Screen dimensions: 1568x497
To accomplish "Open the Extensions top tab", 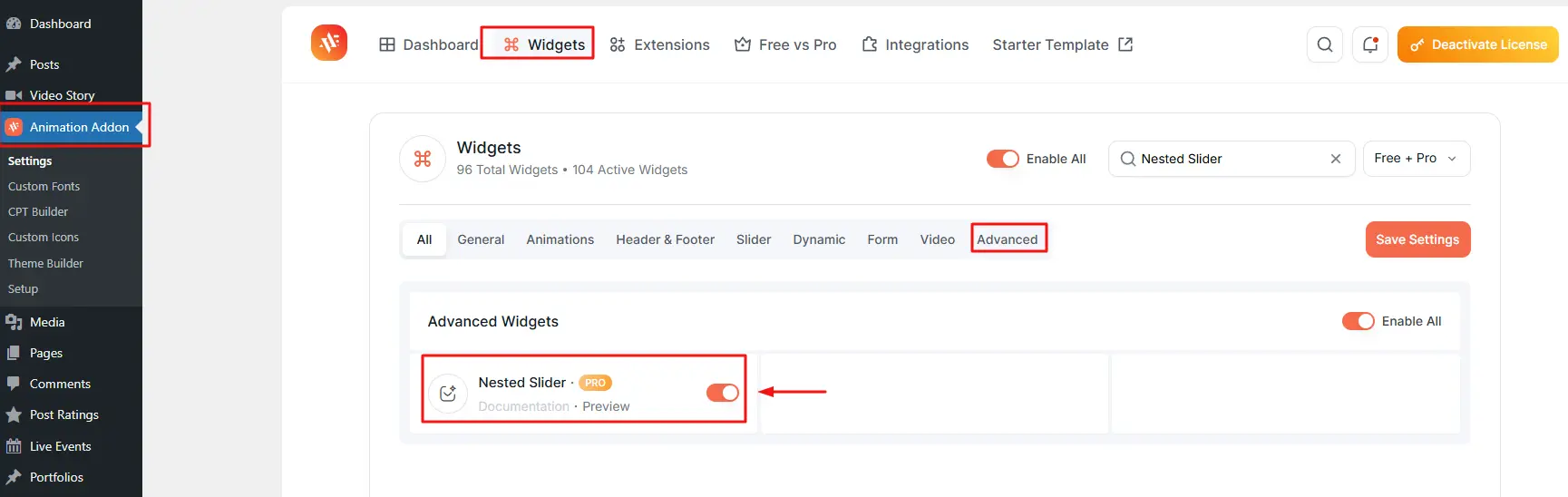I will [659, 44].
